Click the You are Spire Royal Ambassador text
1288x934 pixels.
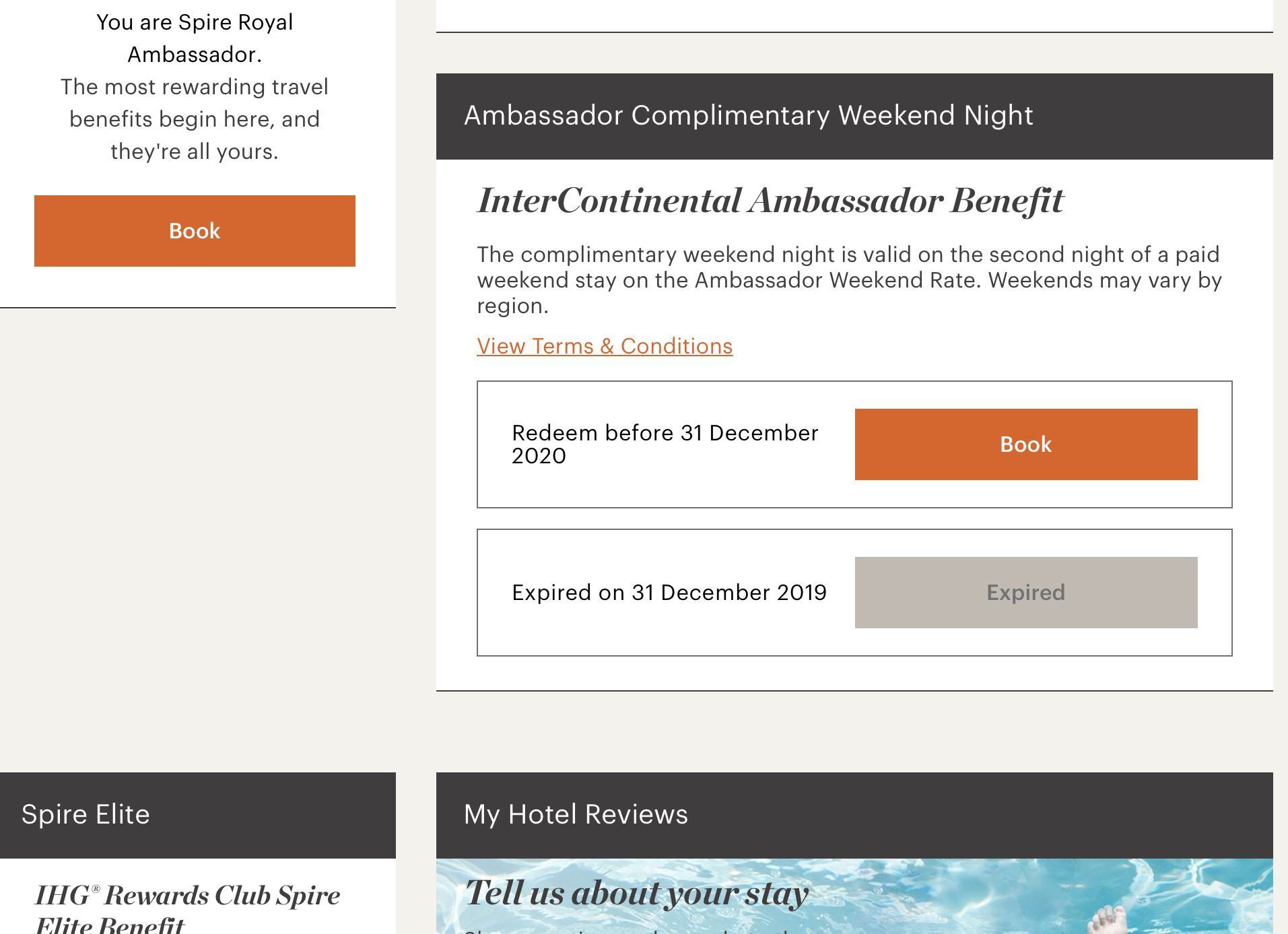(195, 38)
